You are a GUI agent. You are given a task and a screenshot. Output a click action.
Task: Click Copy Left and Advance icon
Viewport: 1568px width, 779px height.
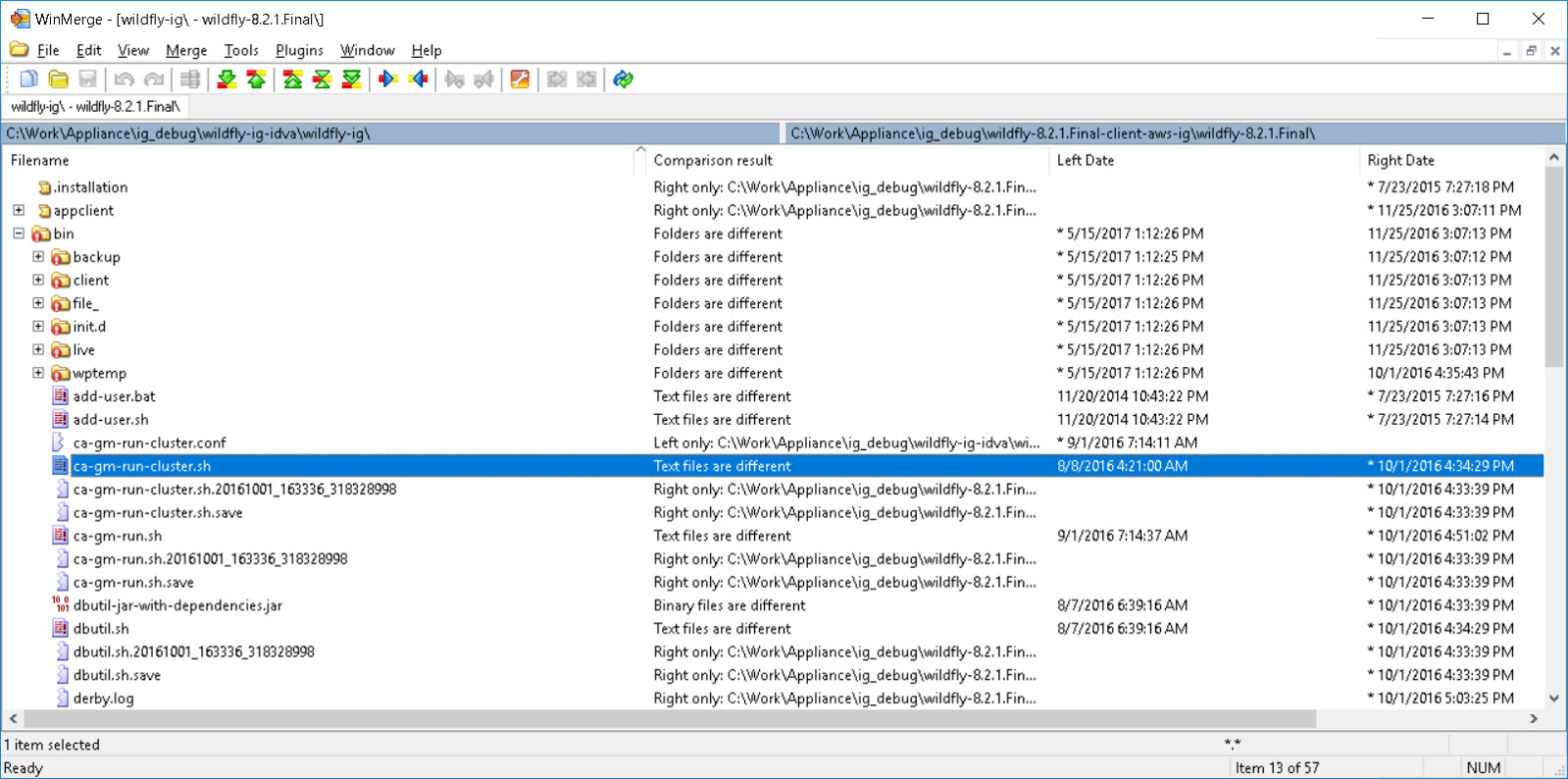483,79
